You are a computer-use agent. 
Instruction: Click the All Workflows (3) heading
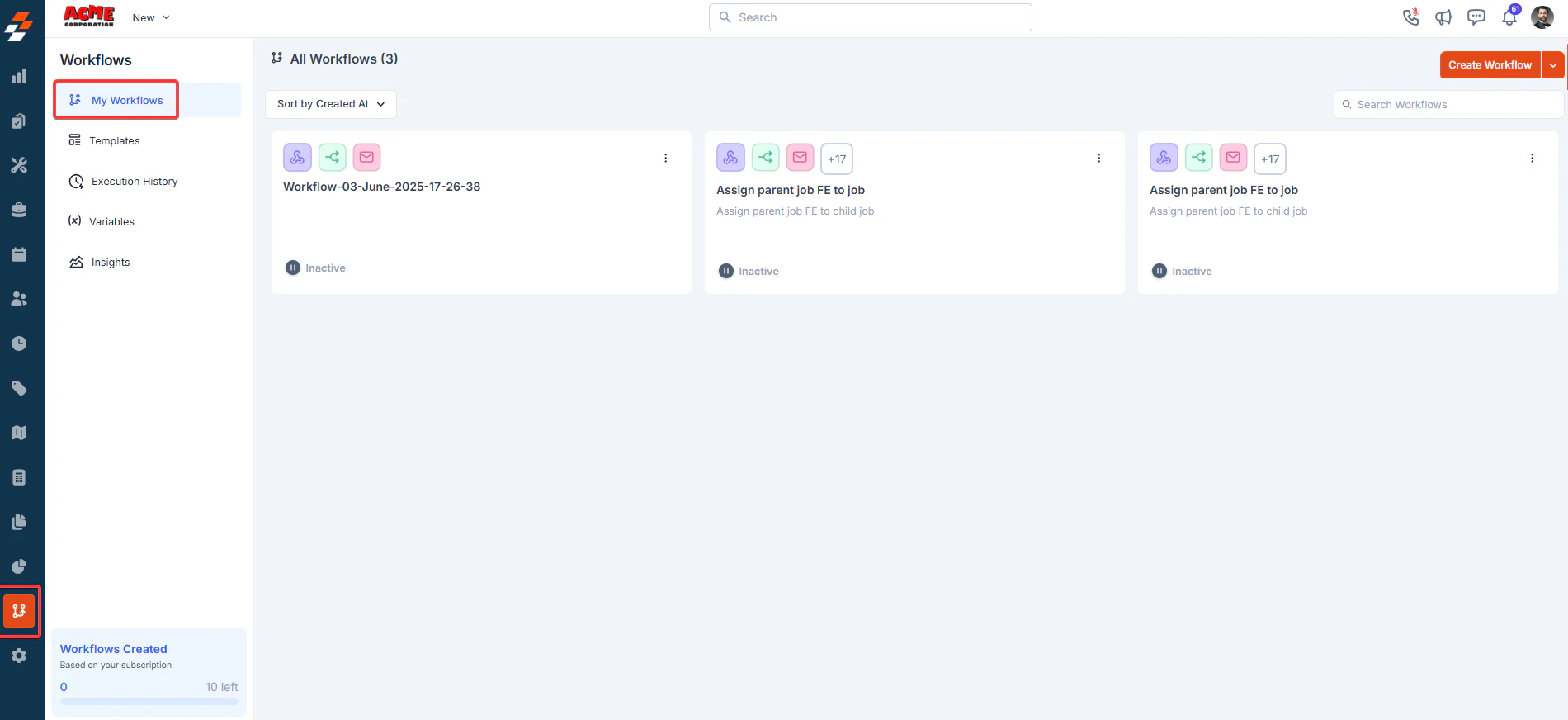tap(344, 59)
